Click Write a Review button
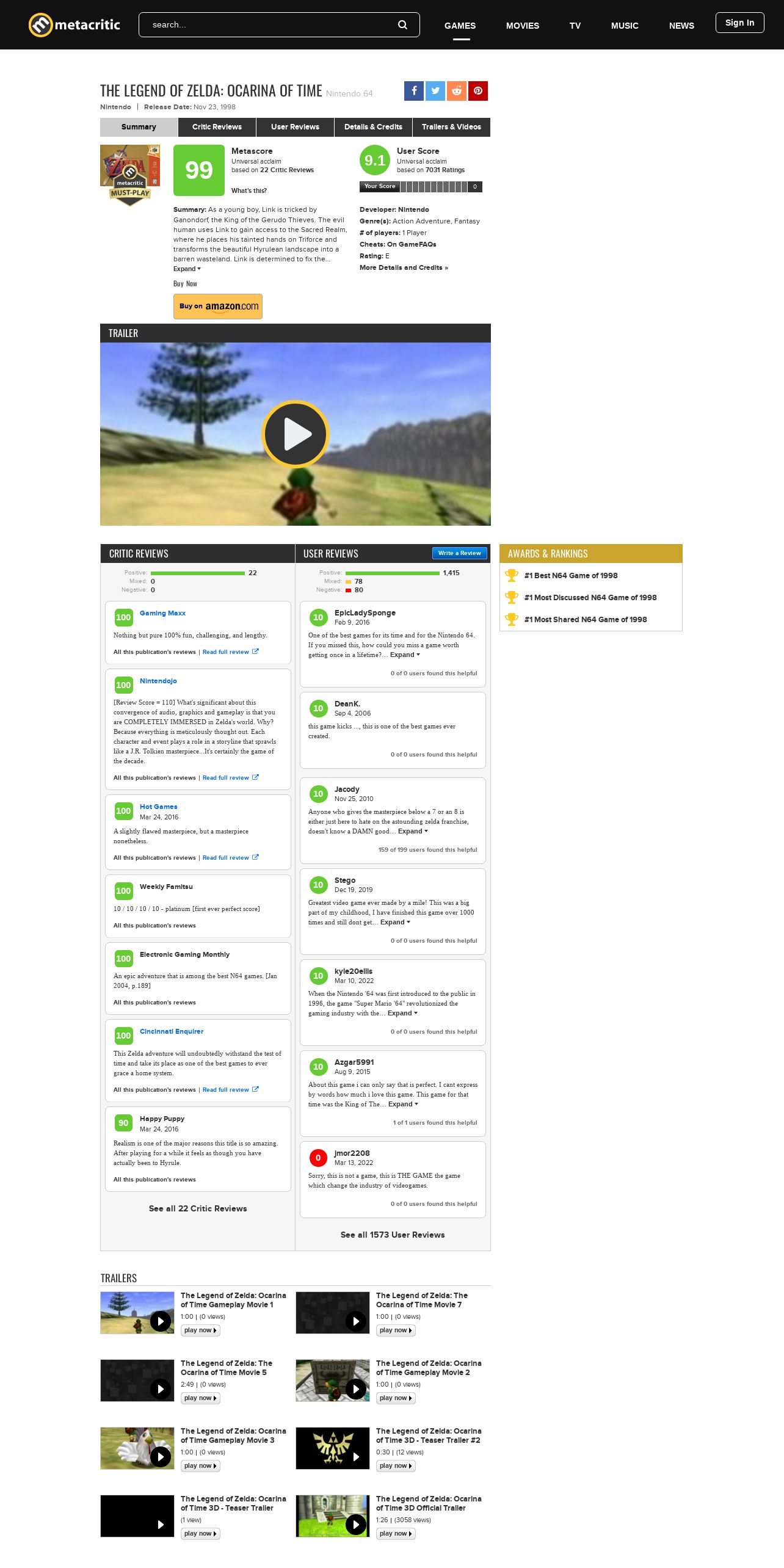This screenshot has height=1568, width=784. (x=460, y=553)
